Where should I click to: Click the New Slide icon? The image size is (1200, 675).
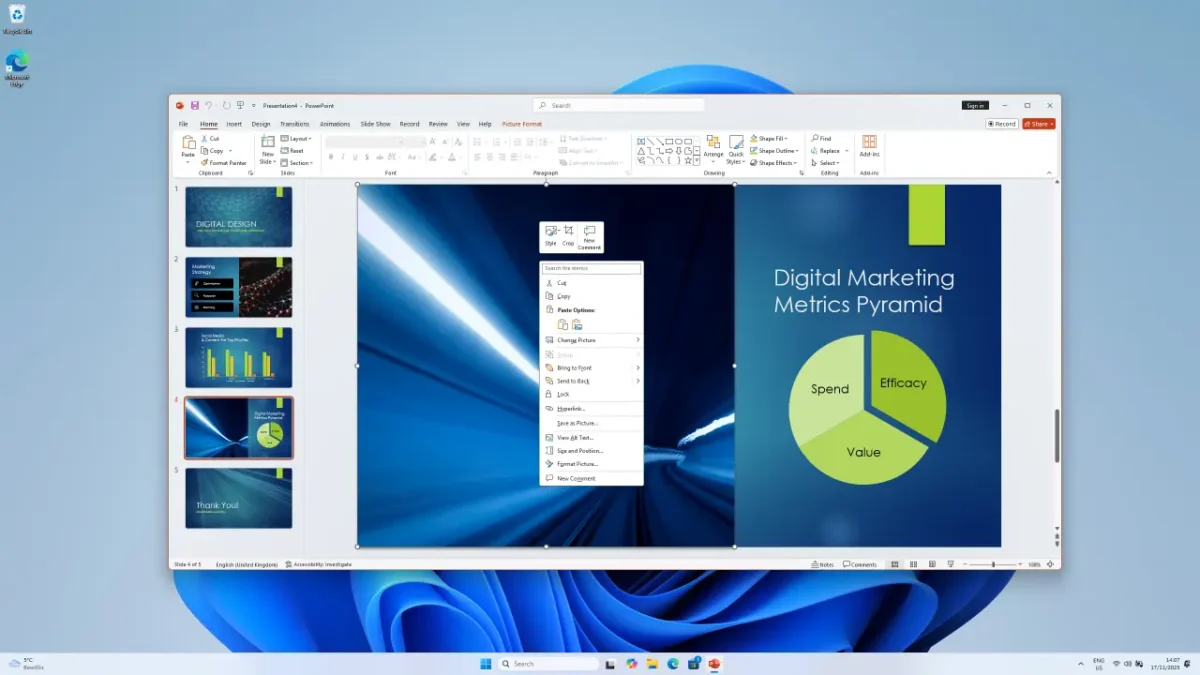coord(267,147)
